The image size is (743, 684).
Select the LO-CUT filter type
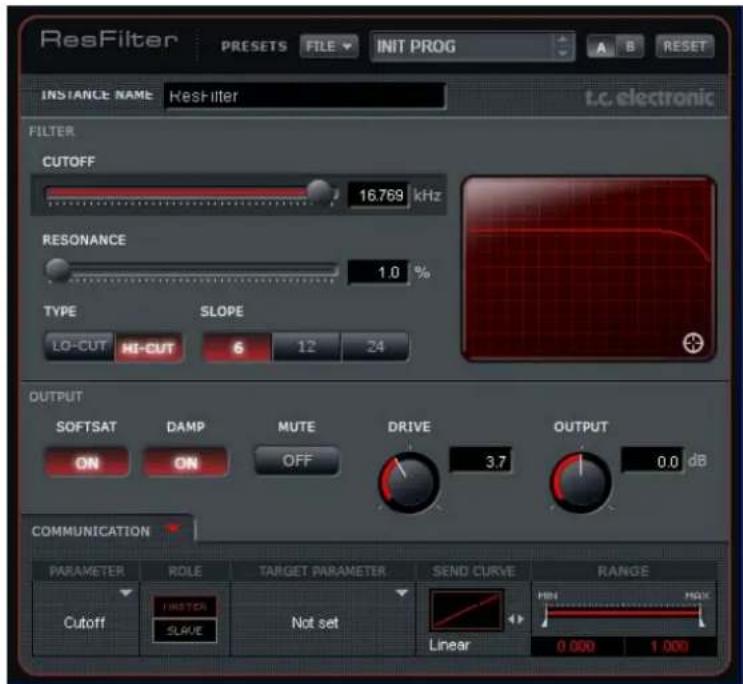tap(79, 347)
